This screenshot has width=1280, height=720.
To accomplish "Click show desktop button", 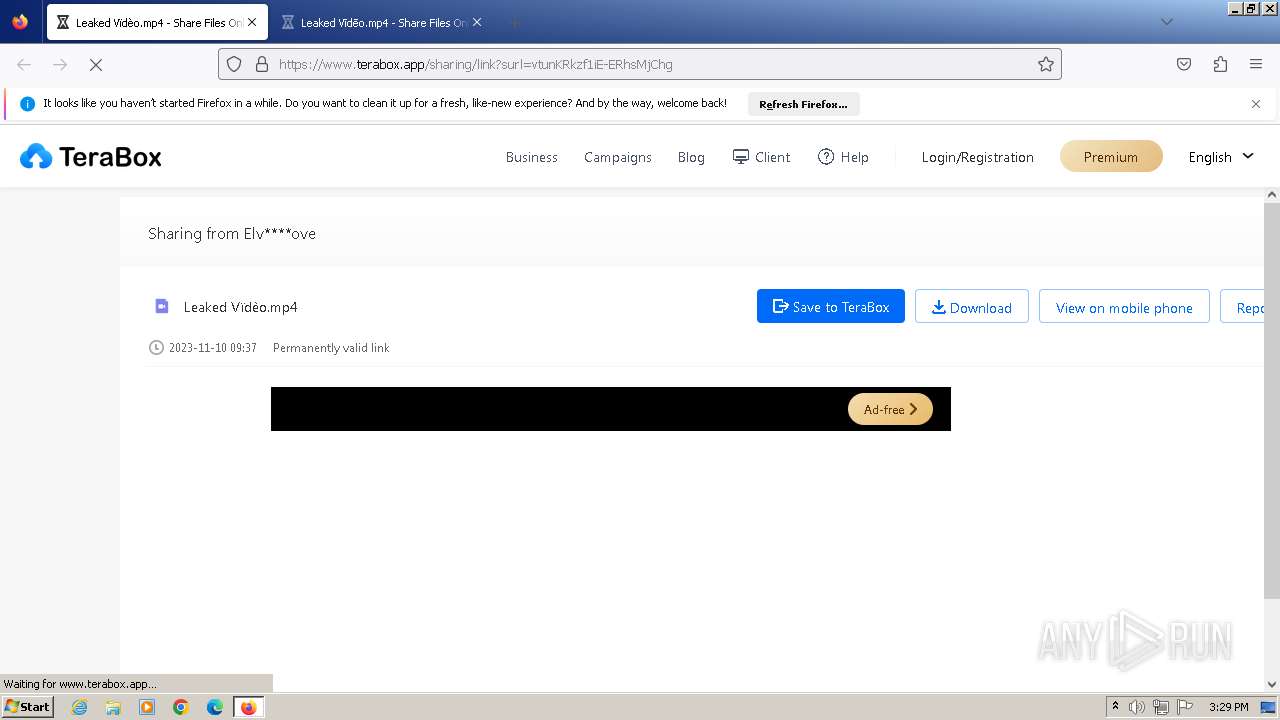I will [1268, 707].
